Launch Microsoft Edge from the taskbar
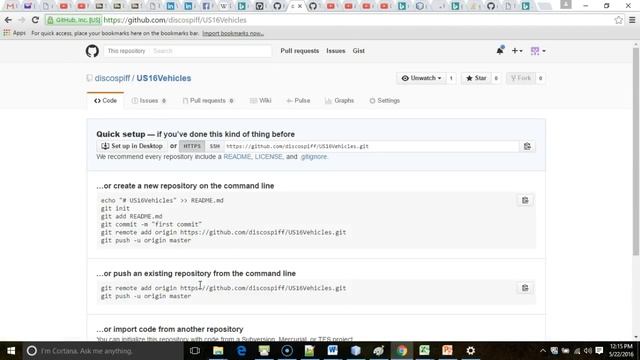This screenshot has height=360, width=640. coord(241,351)
